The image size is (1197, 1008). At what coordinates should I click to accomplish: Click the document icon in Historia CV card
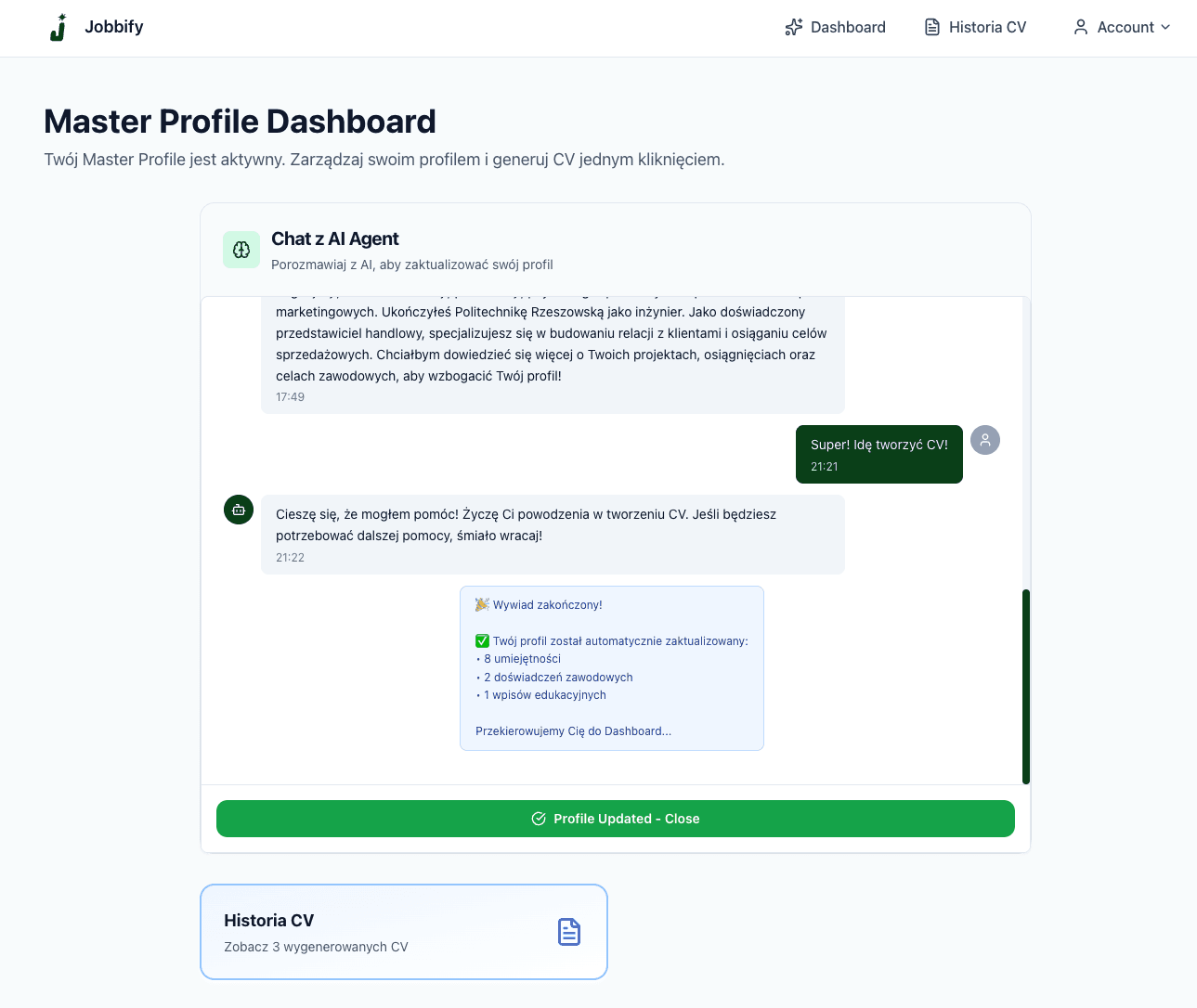click(x=569, y=932)
